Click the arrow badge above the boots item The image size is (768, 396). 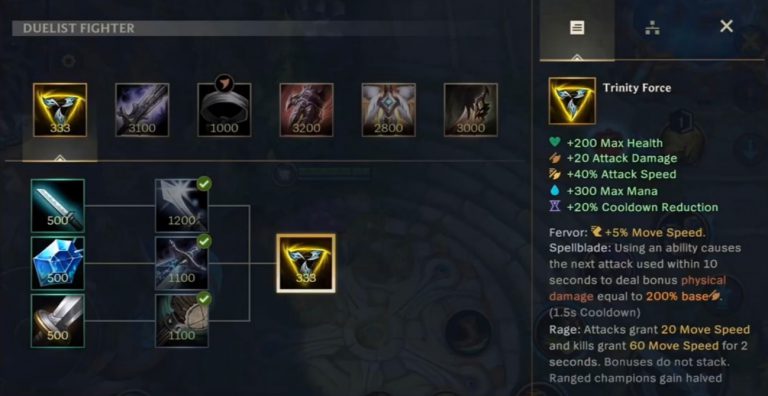pos(224,83)
